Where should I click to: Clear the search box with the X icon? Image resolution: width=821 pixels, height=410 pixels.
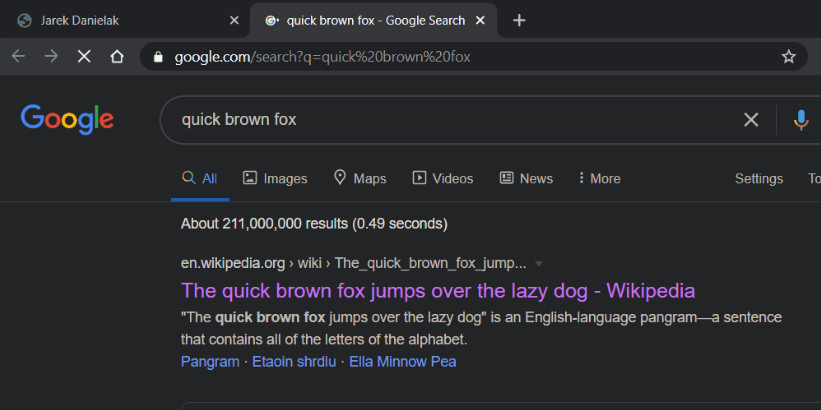751,120
